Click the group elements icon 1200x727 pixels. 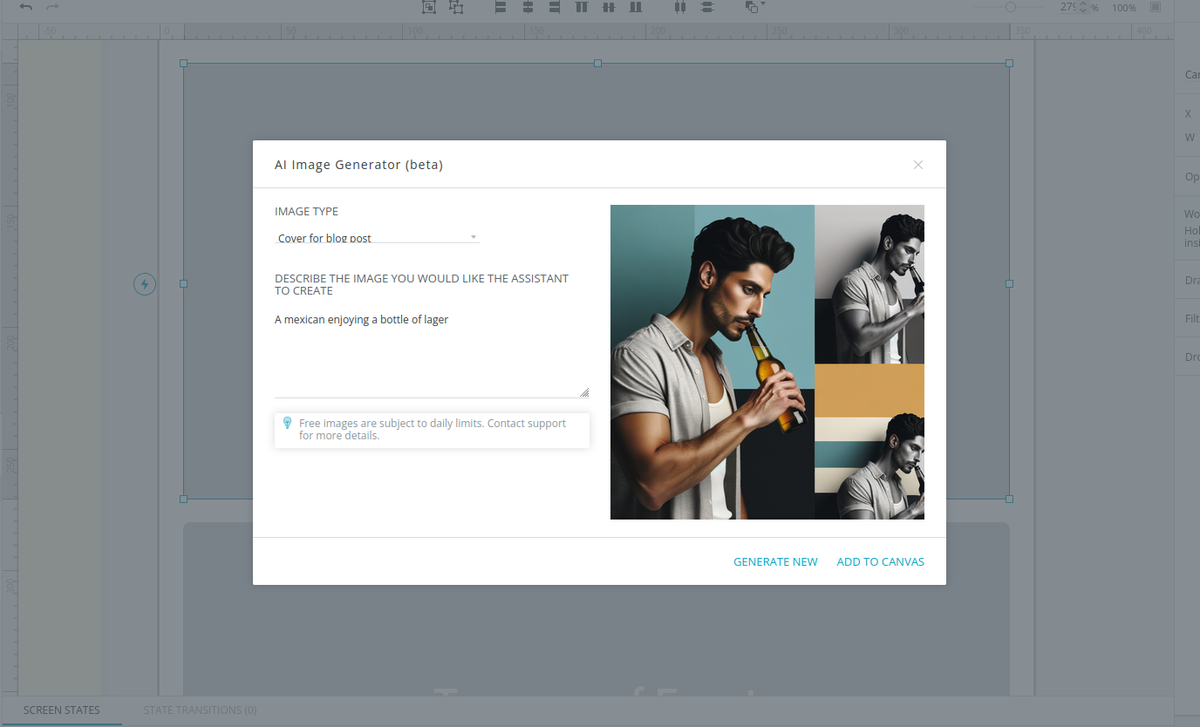pyautogui.click(x=429, y=7)
